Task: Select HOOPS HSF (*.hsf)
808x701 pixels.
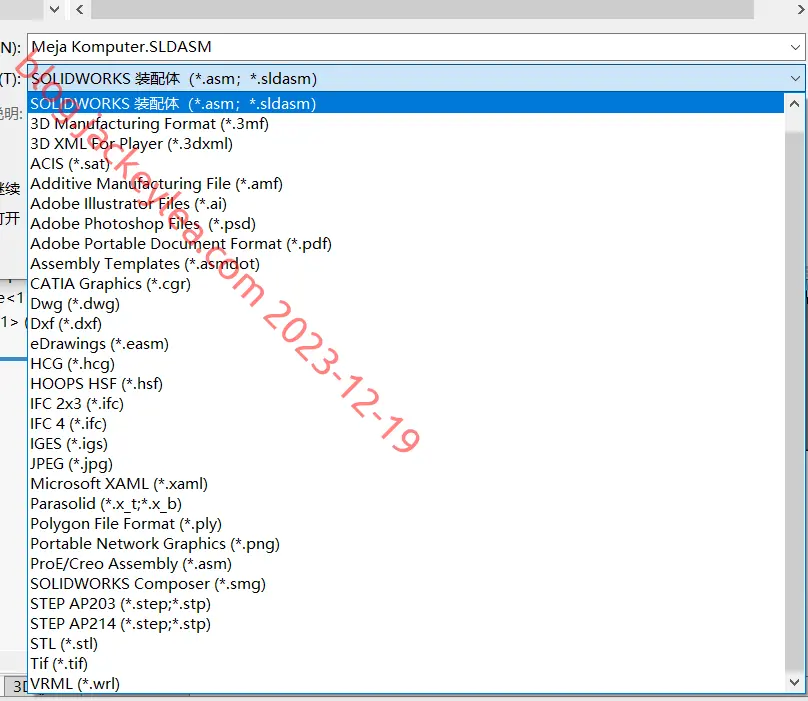Action: [406, 384]
